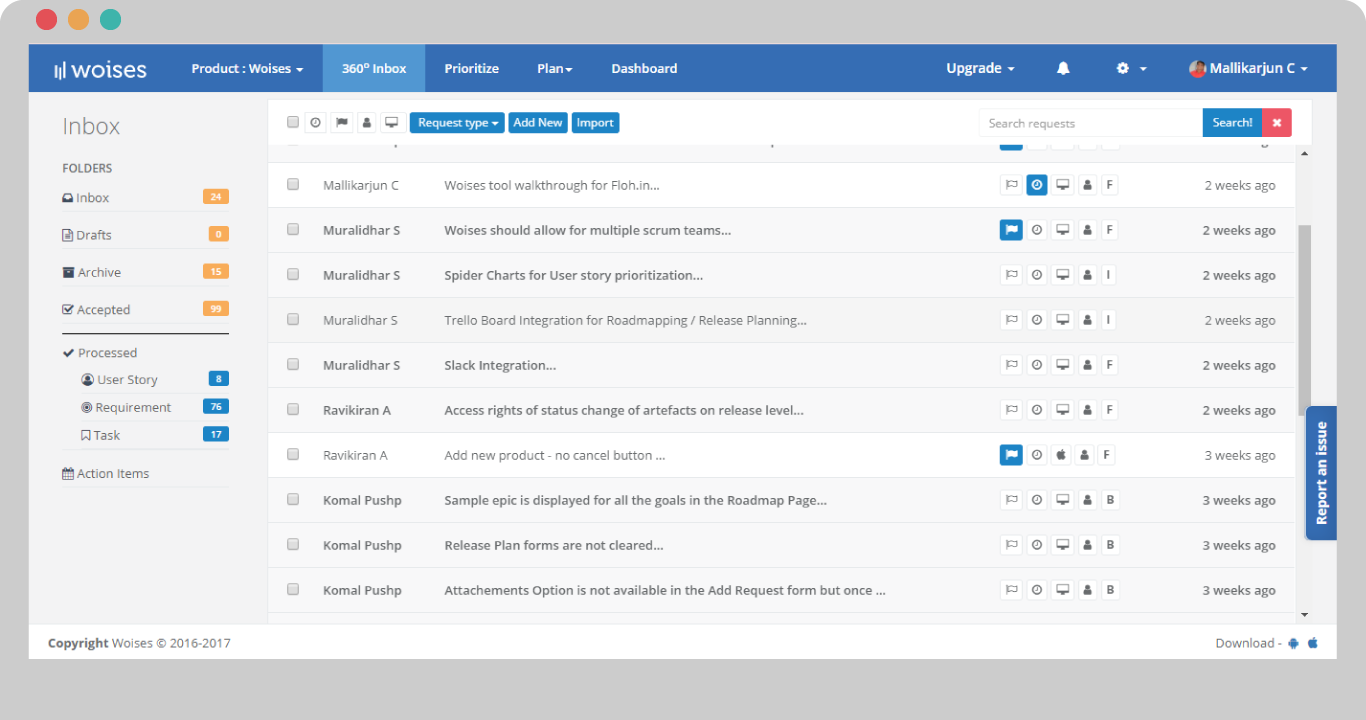This screenshot has width=1366, height=720.
Task: Expand the Plan menu
Action: 555,68
